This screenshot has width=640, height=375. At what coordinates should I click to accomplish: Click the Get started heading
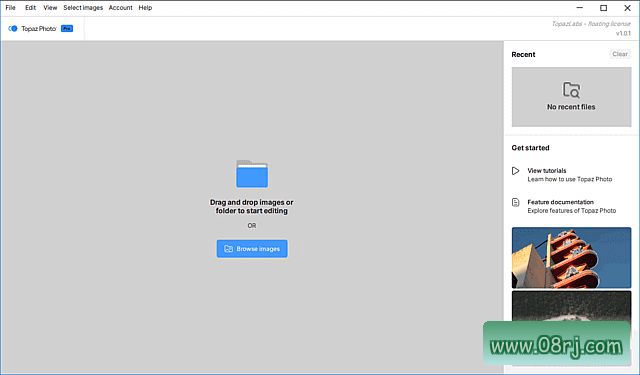tap(530, 148)
